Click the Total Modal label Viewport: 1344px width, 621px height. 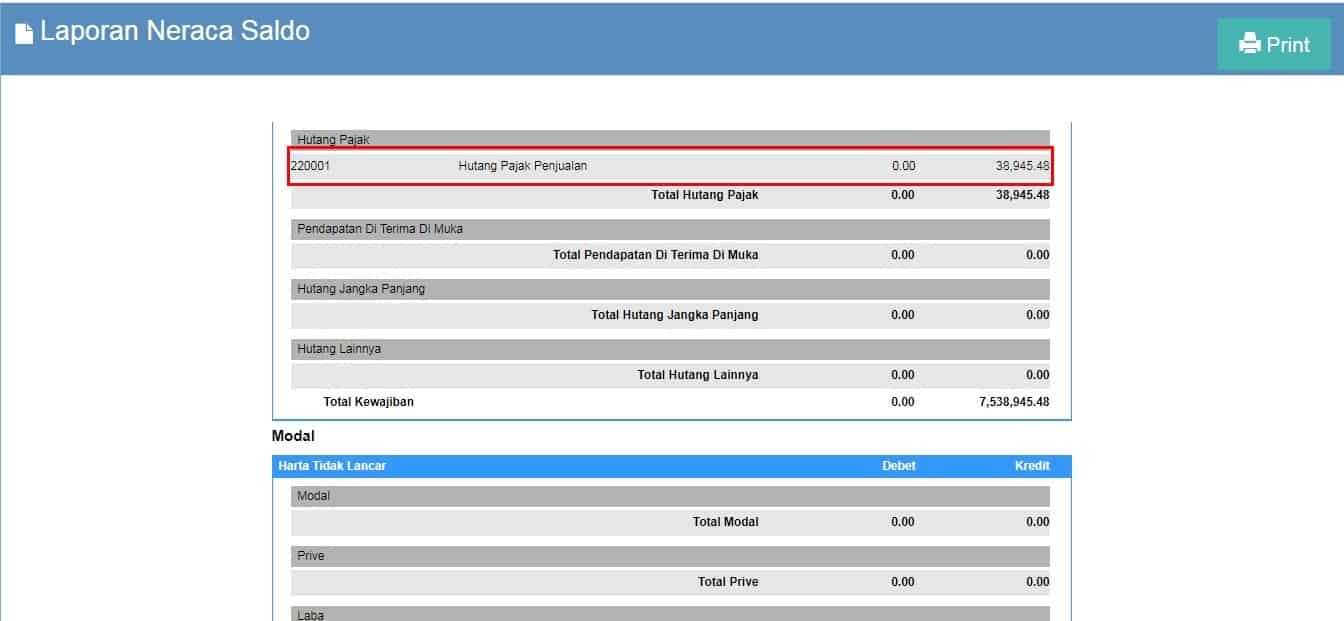tap(725, 522)
